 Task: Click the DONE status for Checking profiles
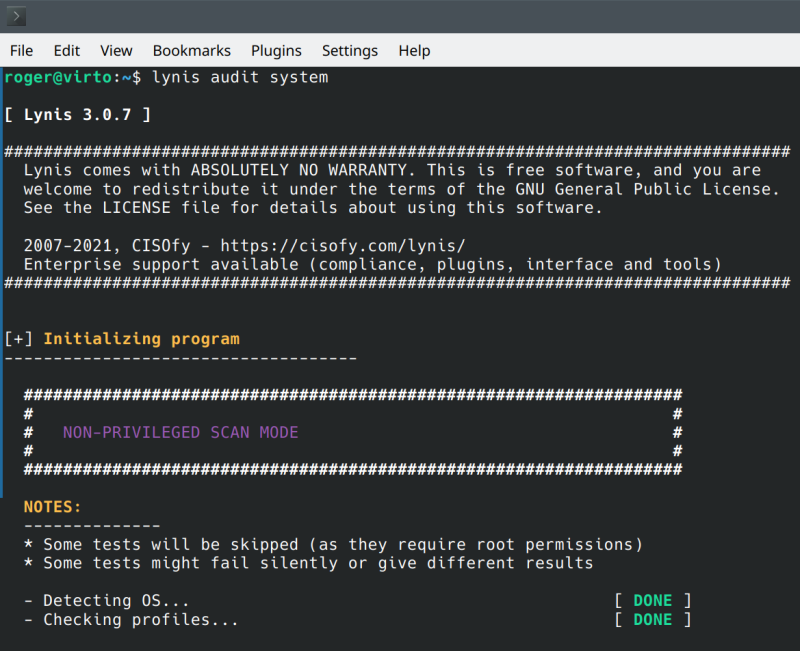pyautogui.click(x=652, y=620)
